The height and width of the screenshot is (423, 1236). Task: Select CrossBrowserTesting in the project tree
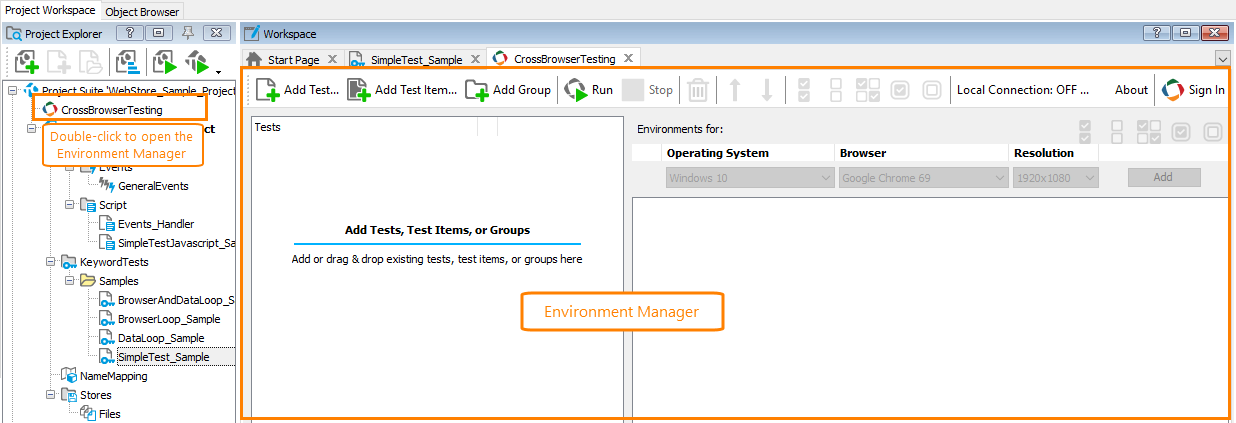(x=111, y=110)
